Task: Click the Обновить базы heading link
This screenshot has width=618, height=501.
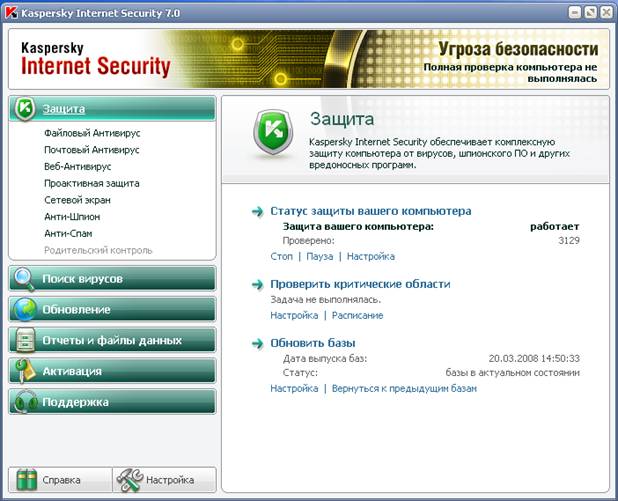Action: tap(313, 343)
